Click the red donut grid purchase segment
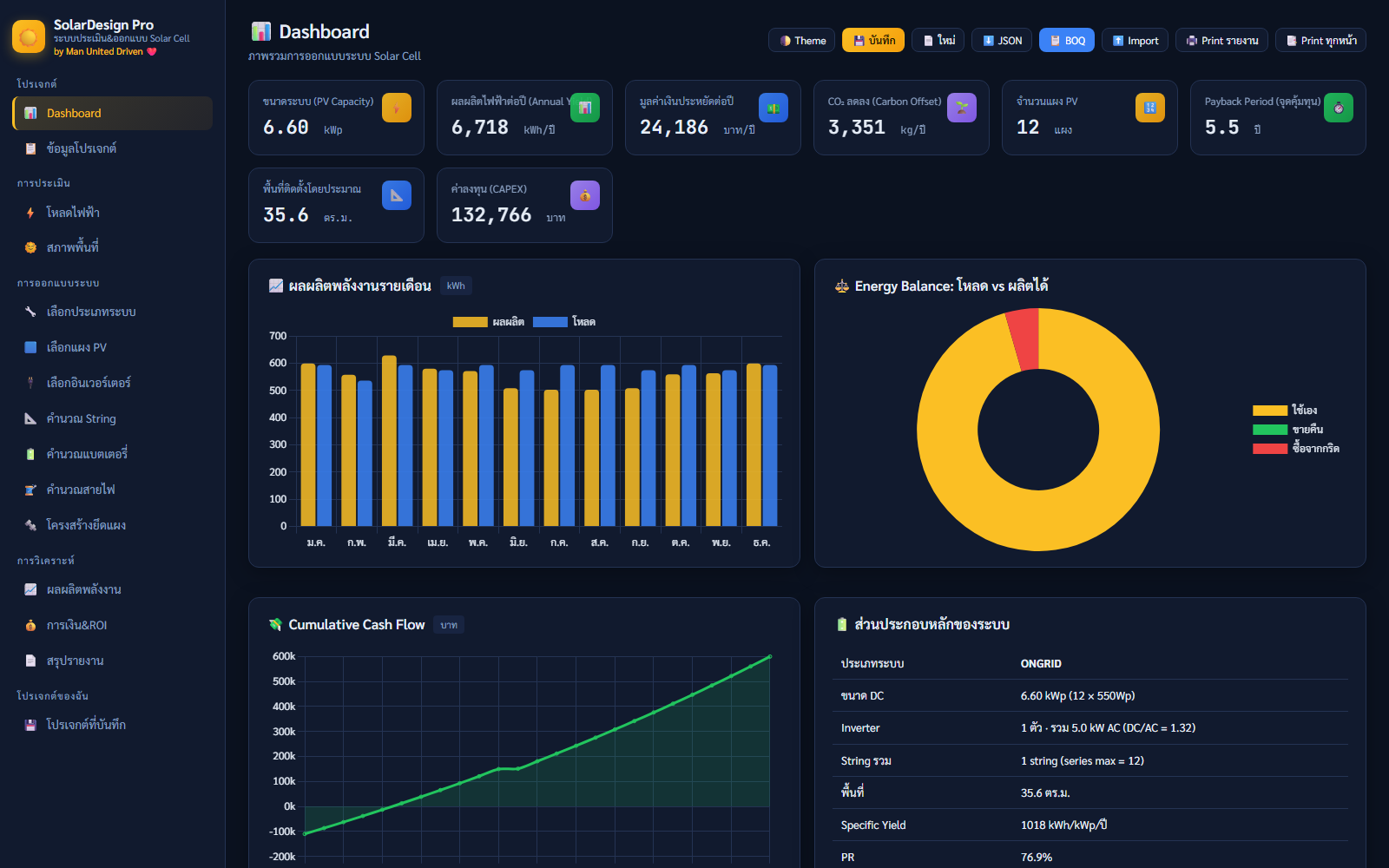Image resolution: width=1389 pixels, height=868 pixels. click(x=1024, y=340)
